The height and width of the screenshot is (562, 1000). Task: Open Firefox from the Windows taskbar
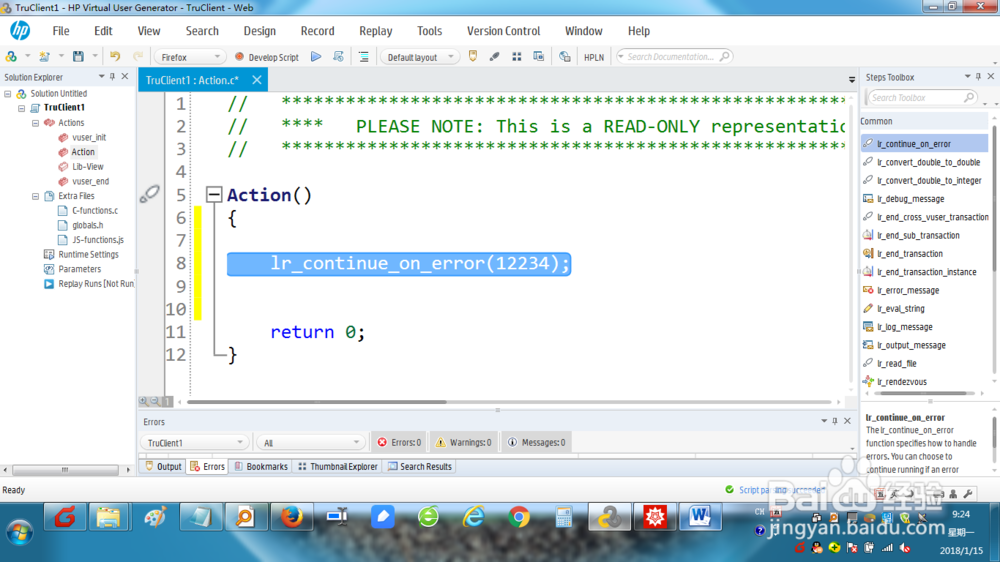[x=292, y=517]
